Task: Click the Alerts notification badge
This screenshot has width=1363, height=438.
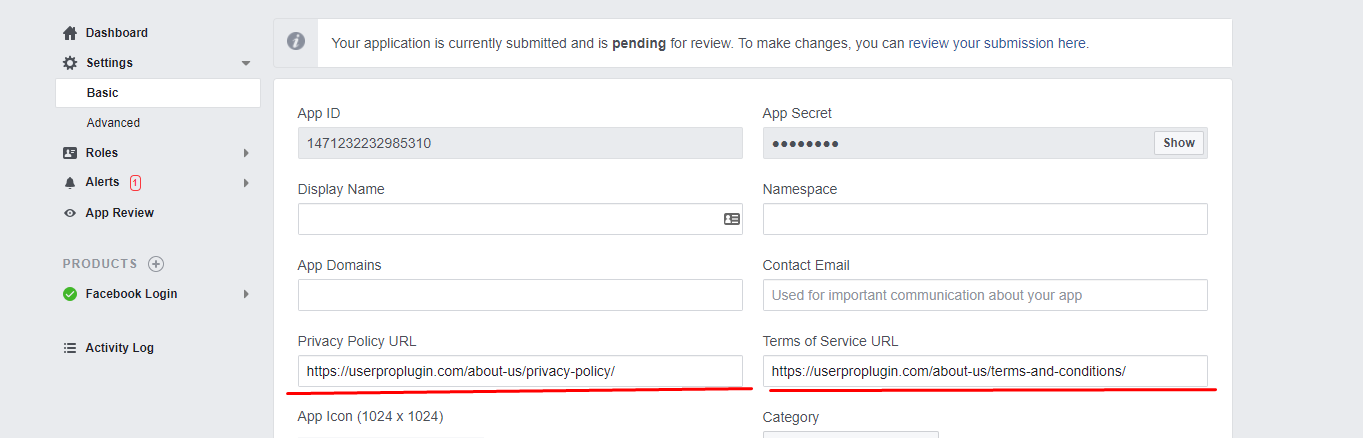Action: pyautogui.click(x=135, y=183)
